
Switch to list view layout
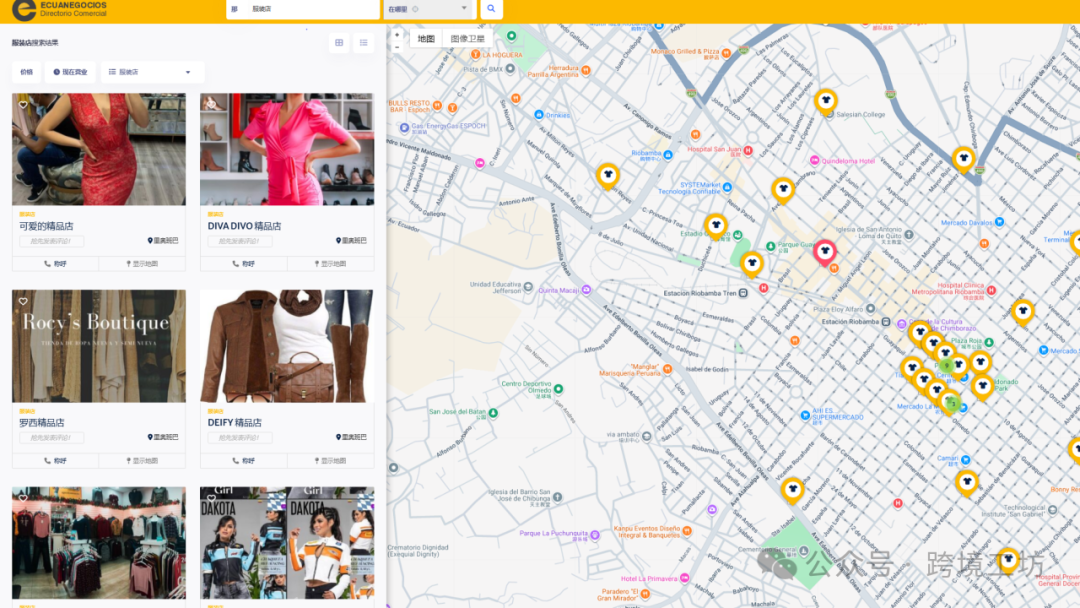(363, 43)
